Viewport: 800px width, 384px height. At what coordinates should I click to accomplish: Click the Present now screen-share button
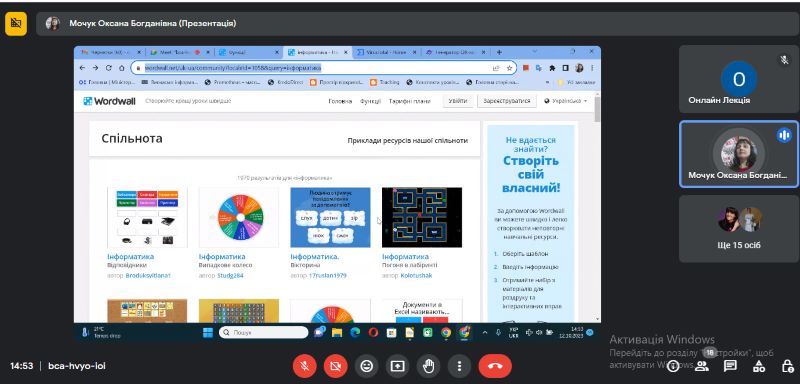point(397,366)
